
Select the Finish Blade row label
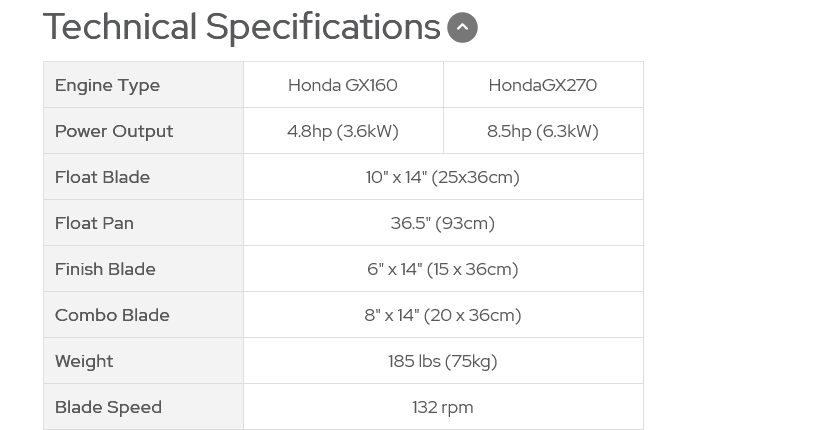point(105,269)
